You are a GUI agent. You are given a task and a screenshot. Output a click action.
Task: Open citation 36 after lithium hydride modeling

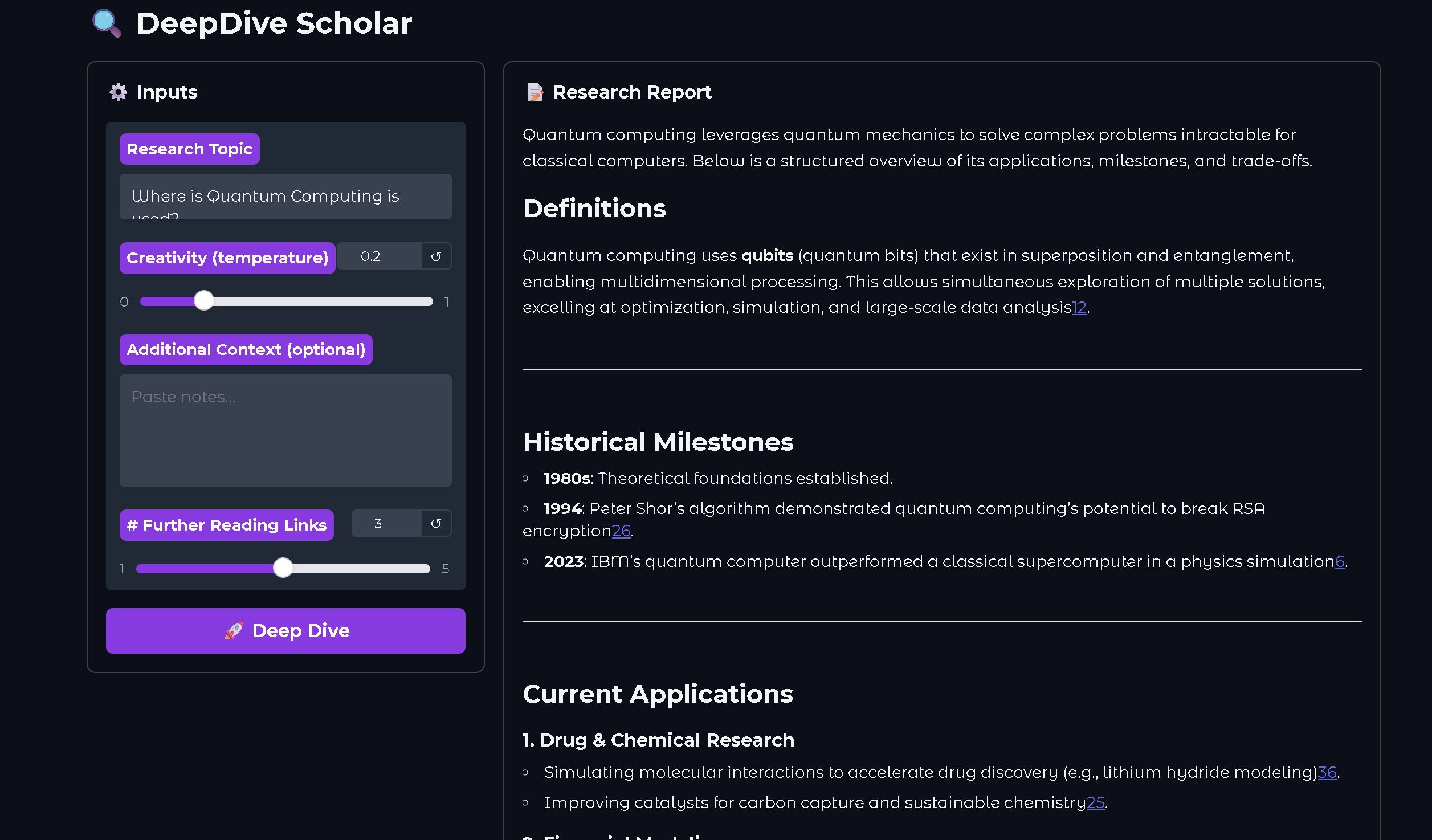(x=1327, y=773)
